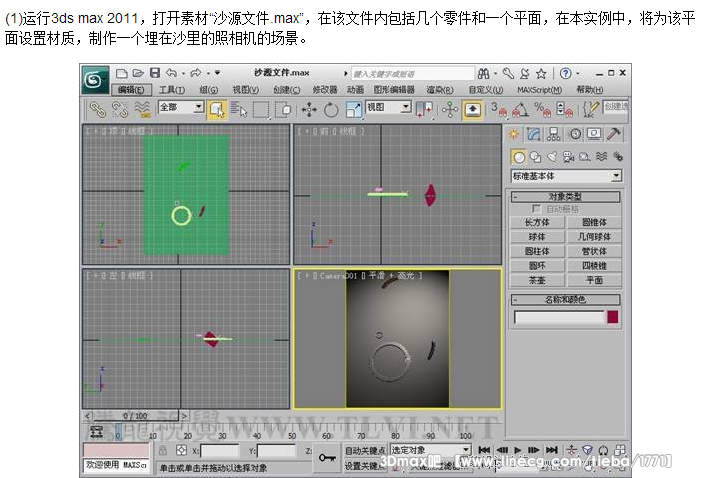The height and width of the screenshot is (478, 701).
Task: Activate the Select Object tool
Action: pyautogui.click(x=217, y=110)
